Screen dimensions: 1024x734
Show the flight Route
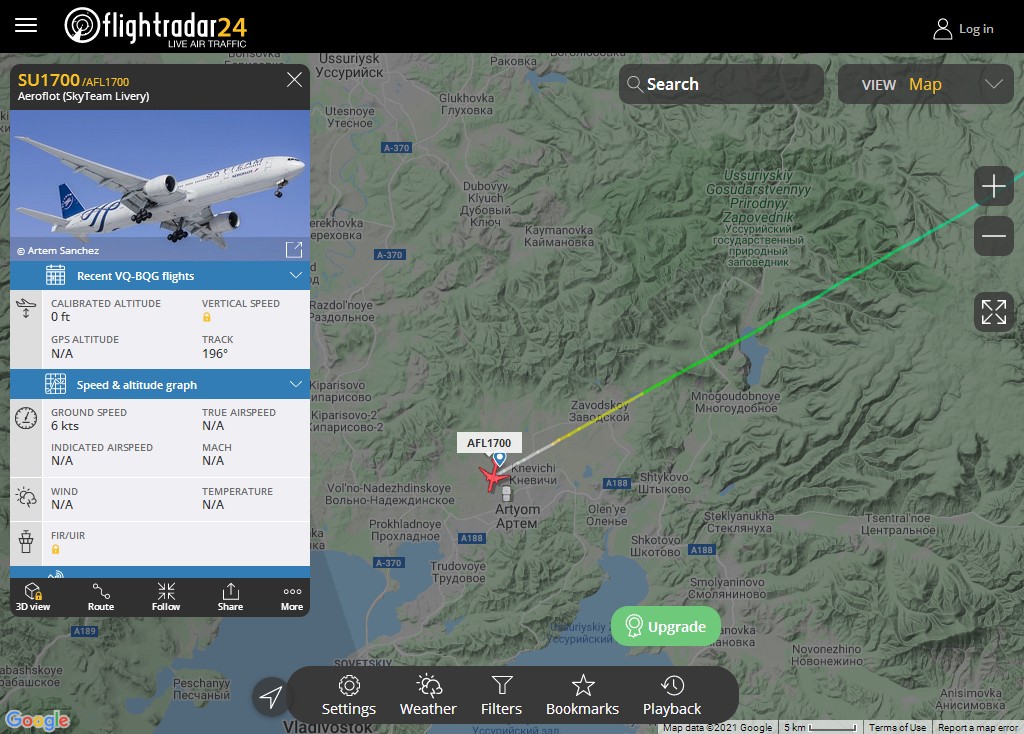(x=101, y=597)
